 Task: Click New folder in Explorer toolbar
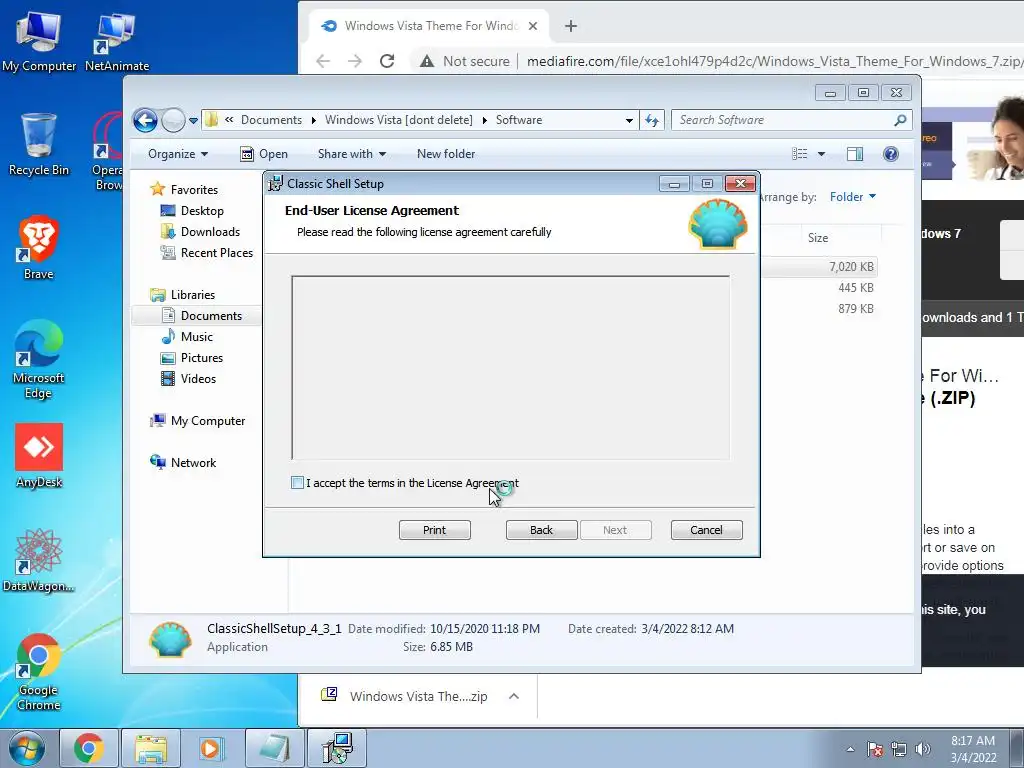(x=446, y=154)
